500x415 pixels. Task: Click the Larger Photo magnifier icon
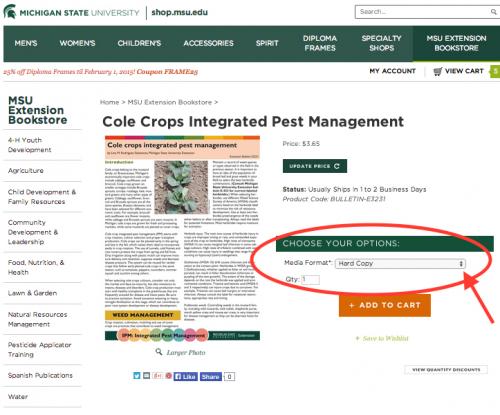159,351
